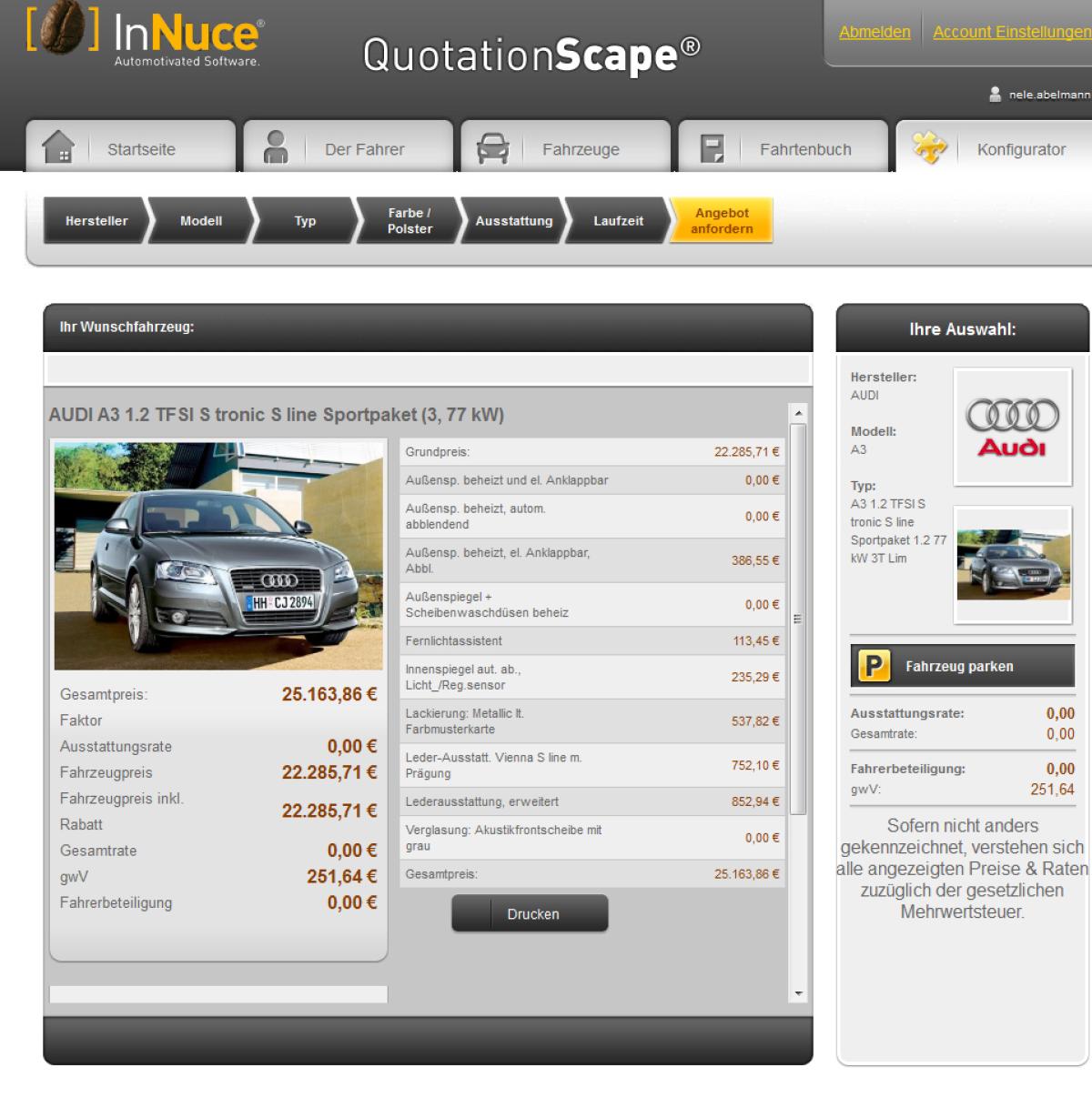This screenshot has height=1098, width=1092.
Task: Return to the Typ step
Action: click(x=305, y=221)
